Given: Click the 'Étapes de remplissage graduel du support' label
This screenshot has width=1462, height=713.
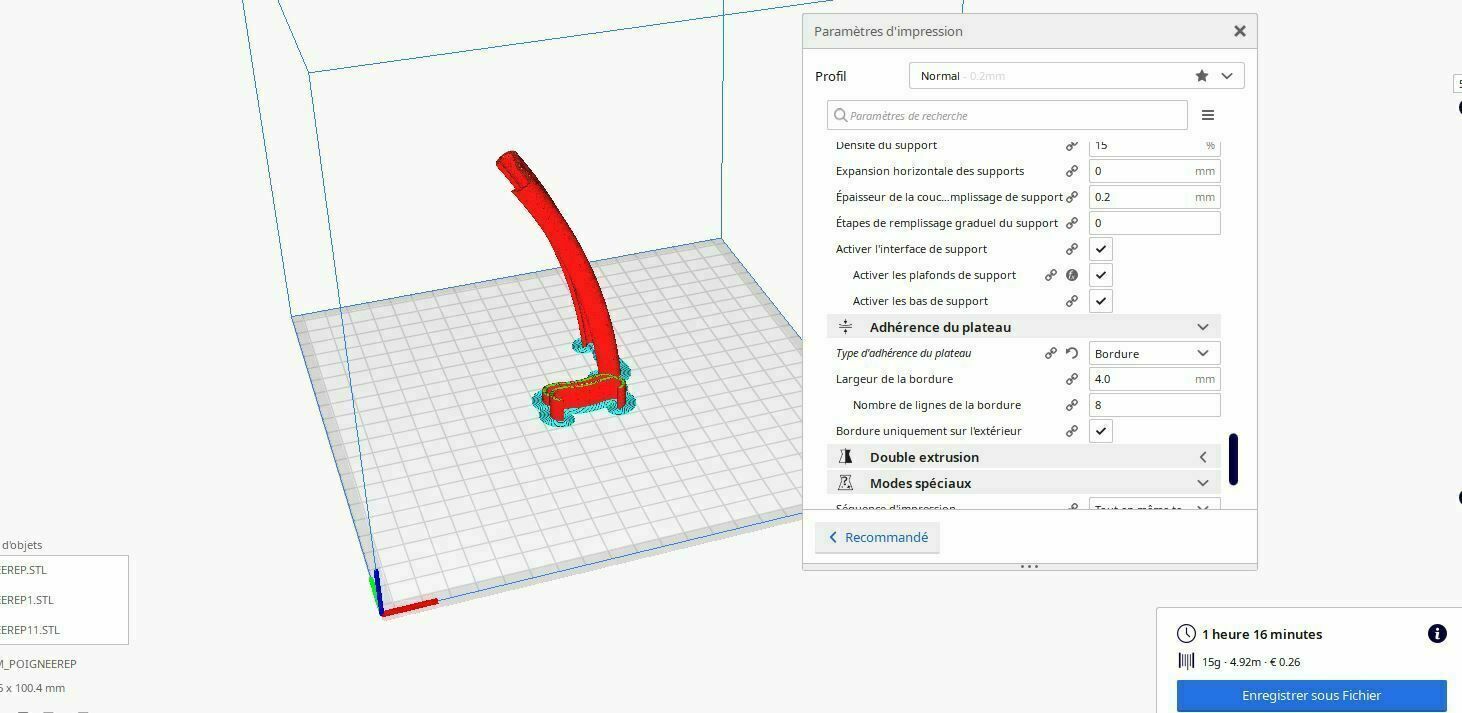Looking at the screenshot, I should (x=946, y=223).
